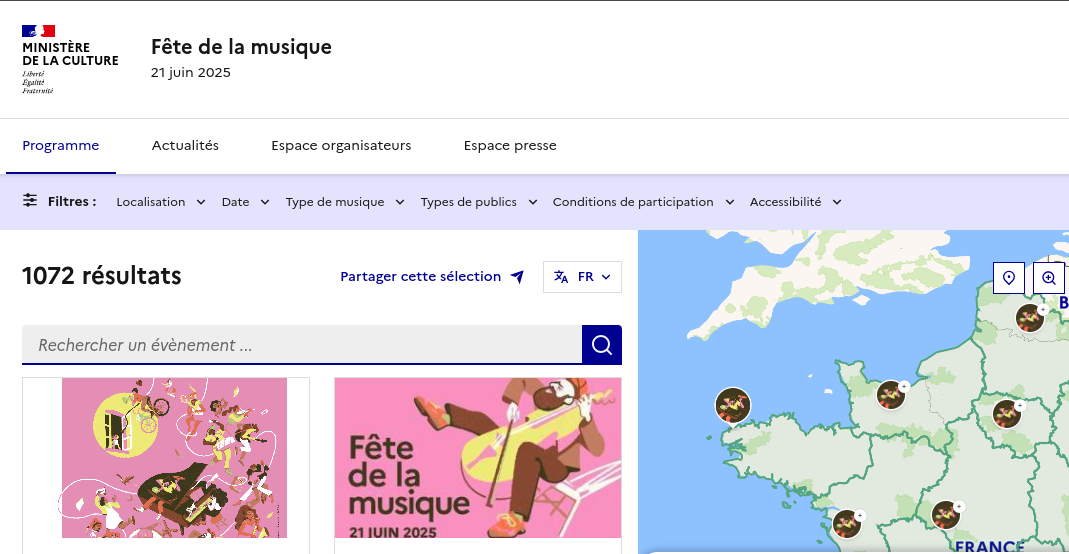Zoom in on the map
Image resolution: width=1069 pixels, height=554 pixels.
[x=1048, y=278]
